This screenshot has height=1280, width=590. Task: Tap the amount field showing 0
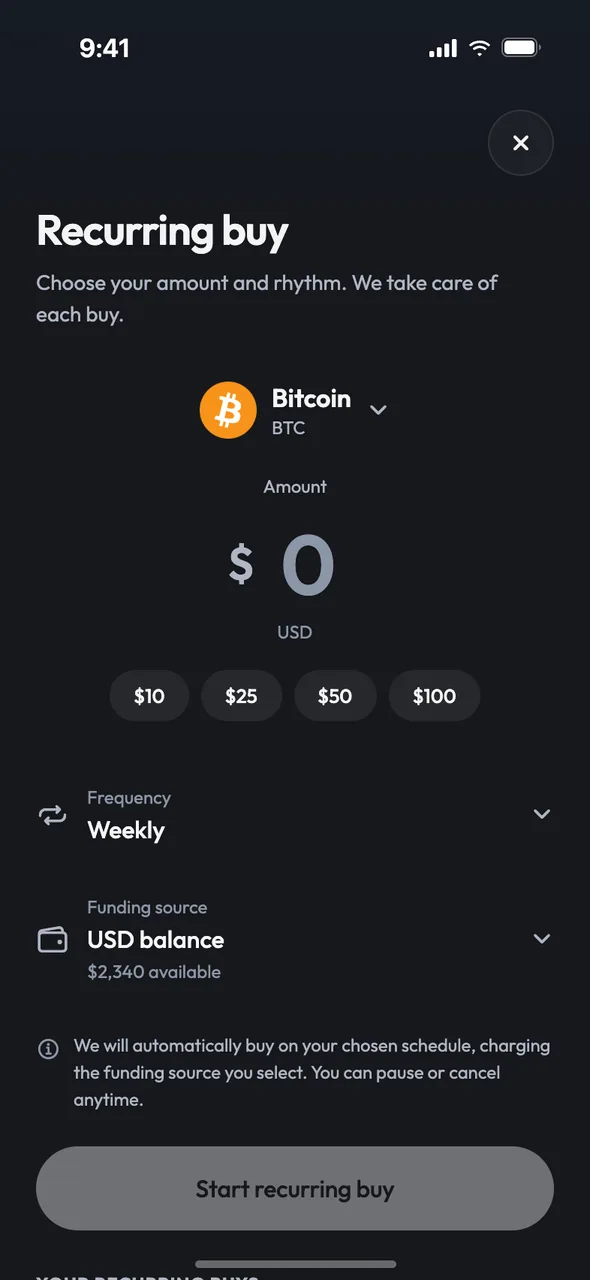point(307,566)
